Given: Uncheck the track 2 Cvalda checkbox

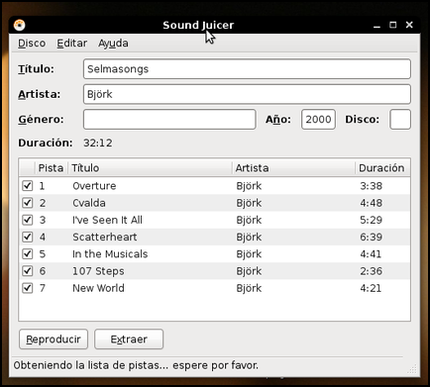Looking at the screenshot, I should (x=27, y=203).
